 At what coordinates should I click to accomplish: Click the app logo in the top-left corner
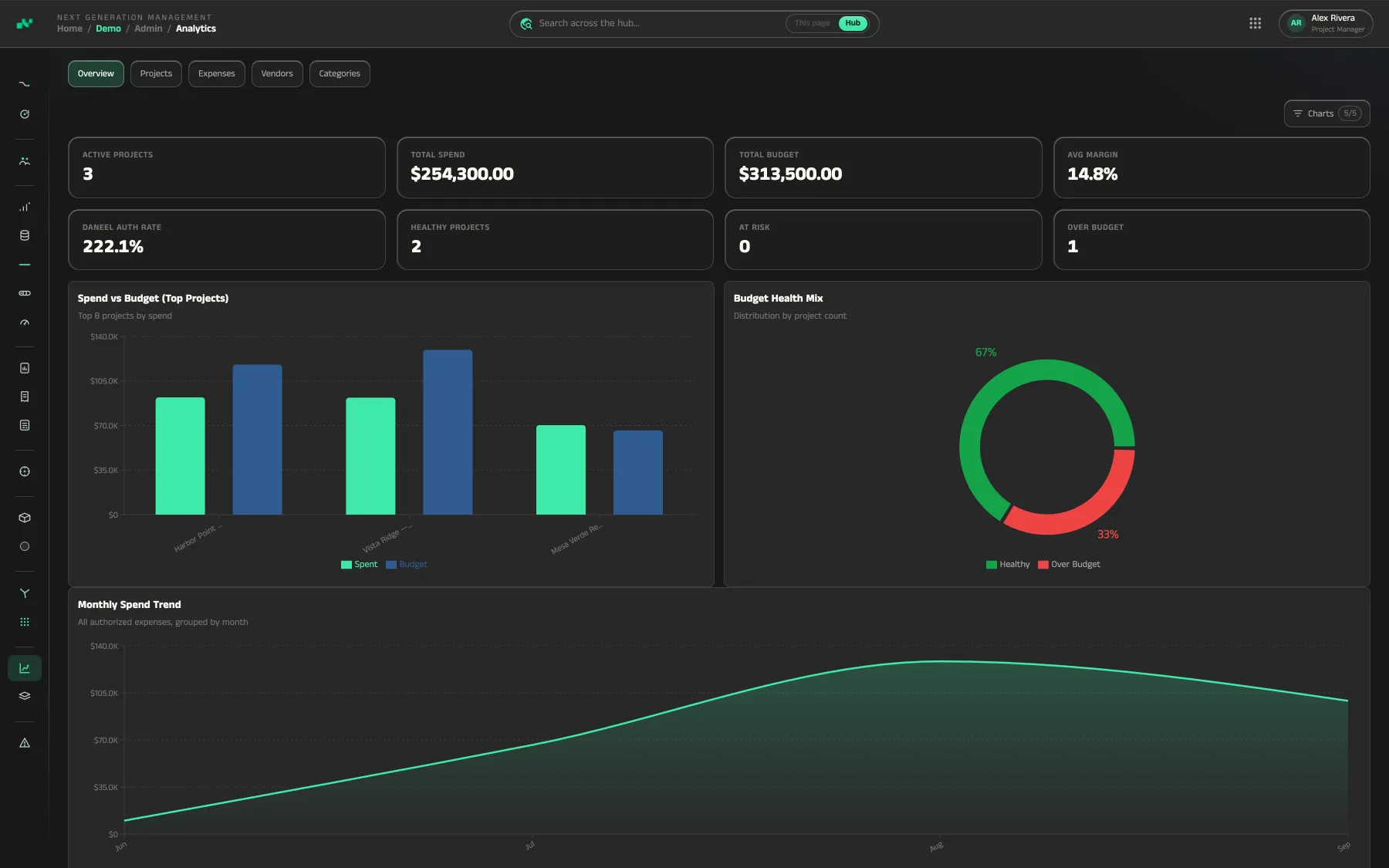coord(25,23)
